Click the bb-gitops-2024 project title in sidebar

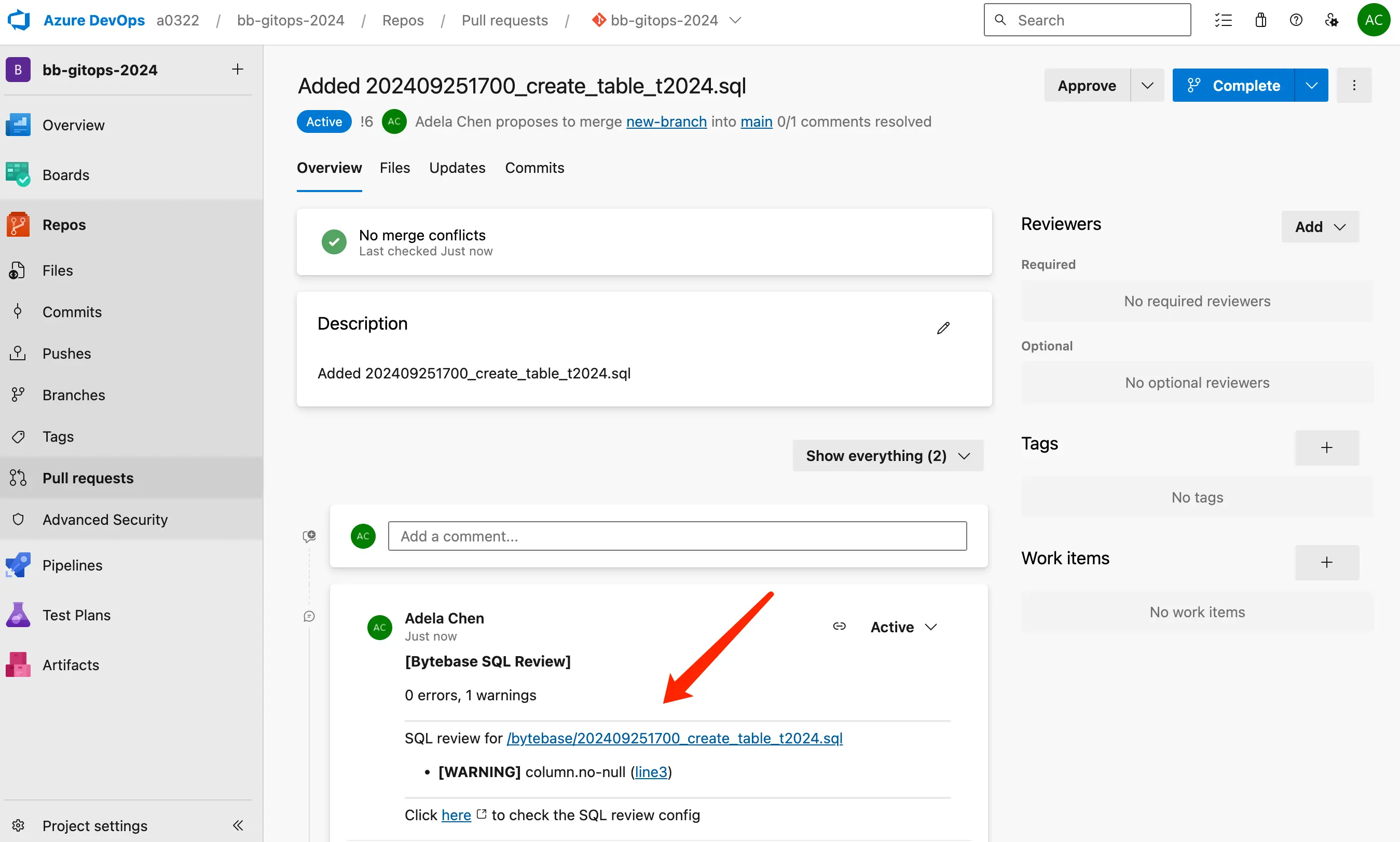pyautogui.click(x=100, y=70)
